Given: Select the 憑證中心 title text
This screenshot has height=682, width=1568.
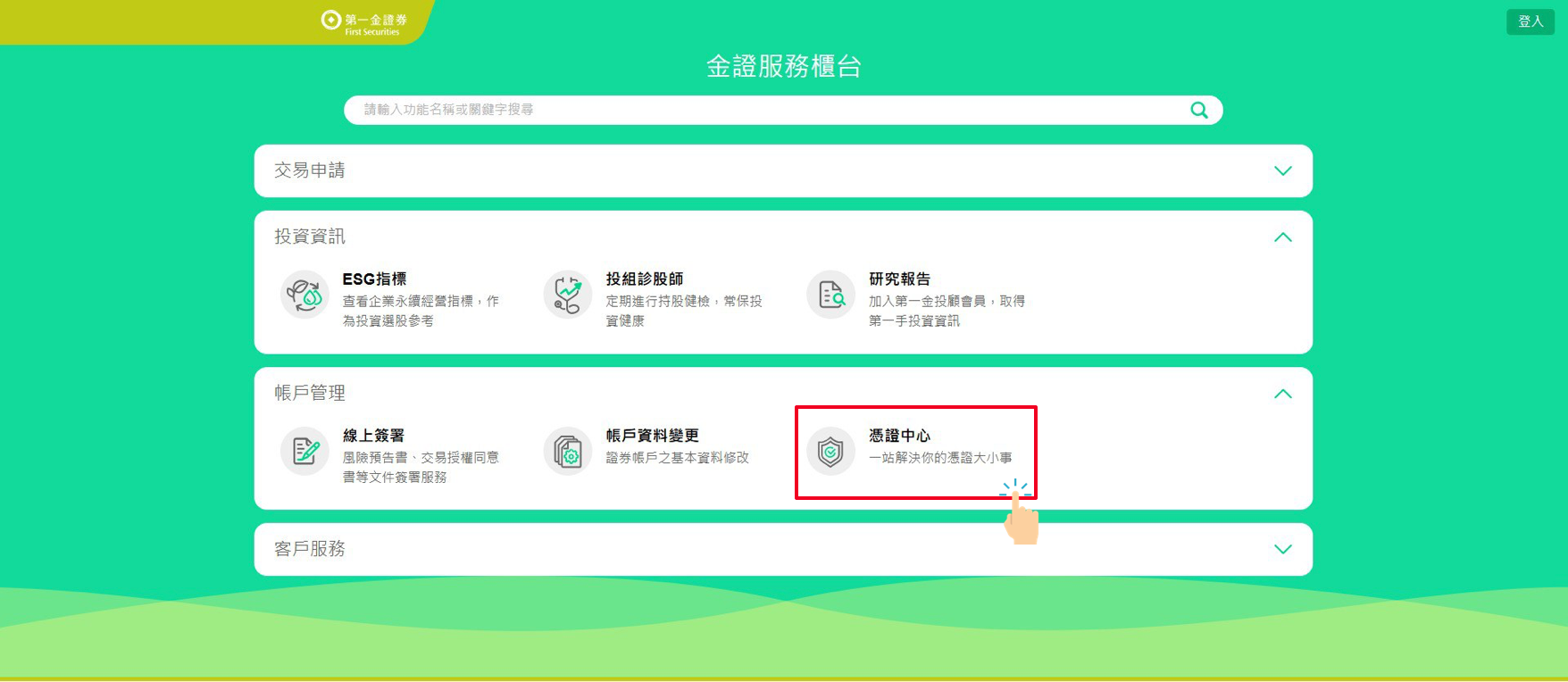Looking at the screenshot, I should click(899, 436).
